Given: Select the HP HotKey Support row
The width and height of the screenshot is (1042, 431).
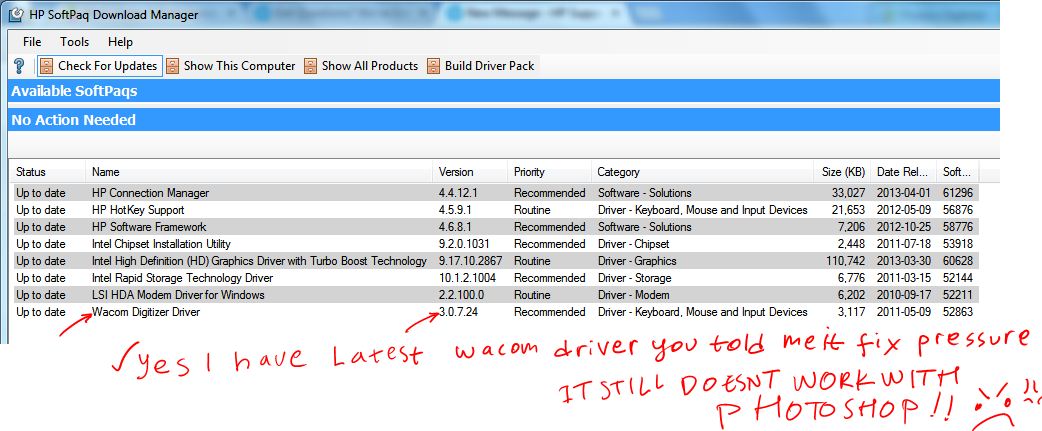Looking at the screenshot, I should coord(494,210).
